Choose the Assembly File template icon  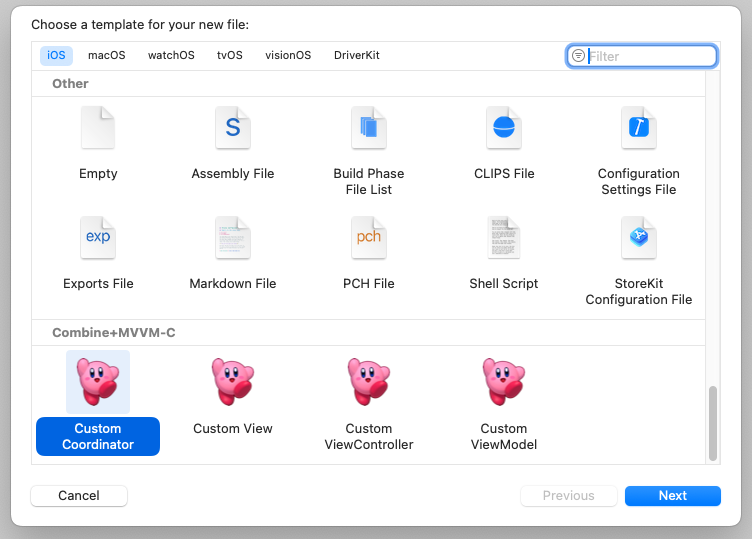click(233, 128)
